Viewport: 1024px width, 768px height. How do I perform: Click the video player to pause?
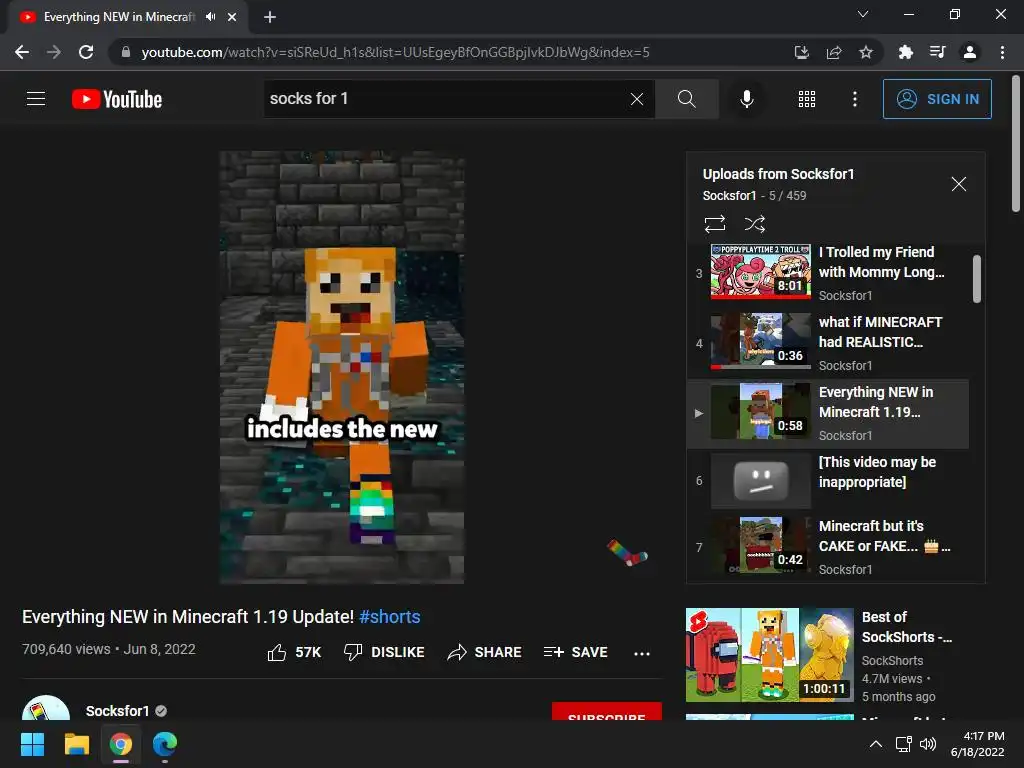click(342, 367)
